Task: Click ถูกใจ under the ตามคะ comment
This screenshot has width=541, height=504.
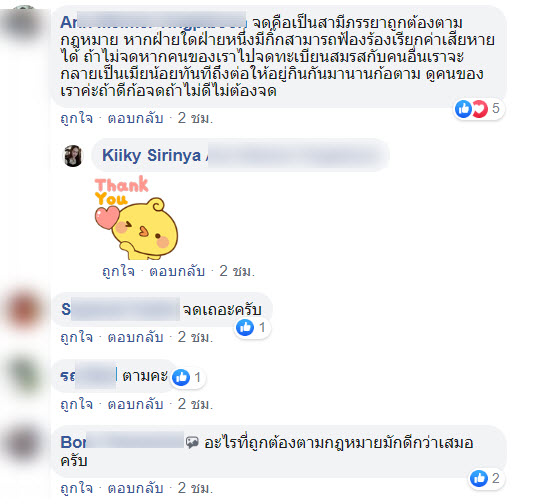Action: (x=77, y=404)
